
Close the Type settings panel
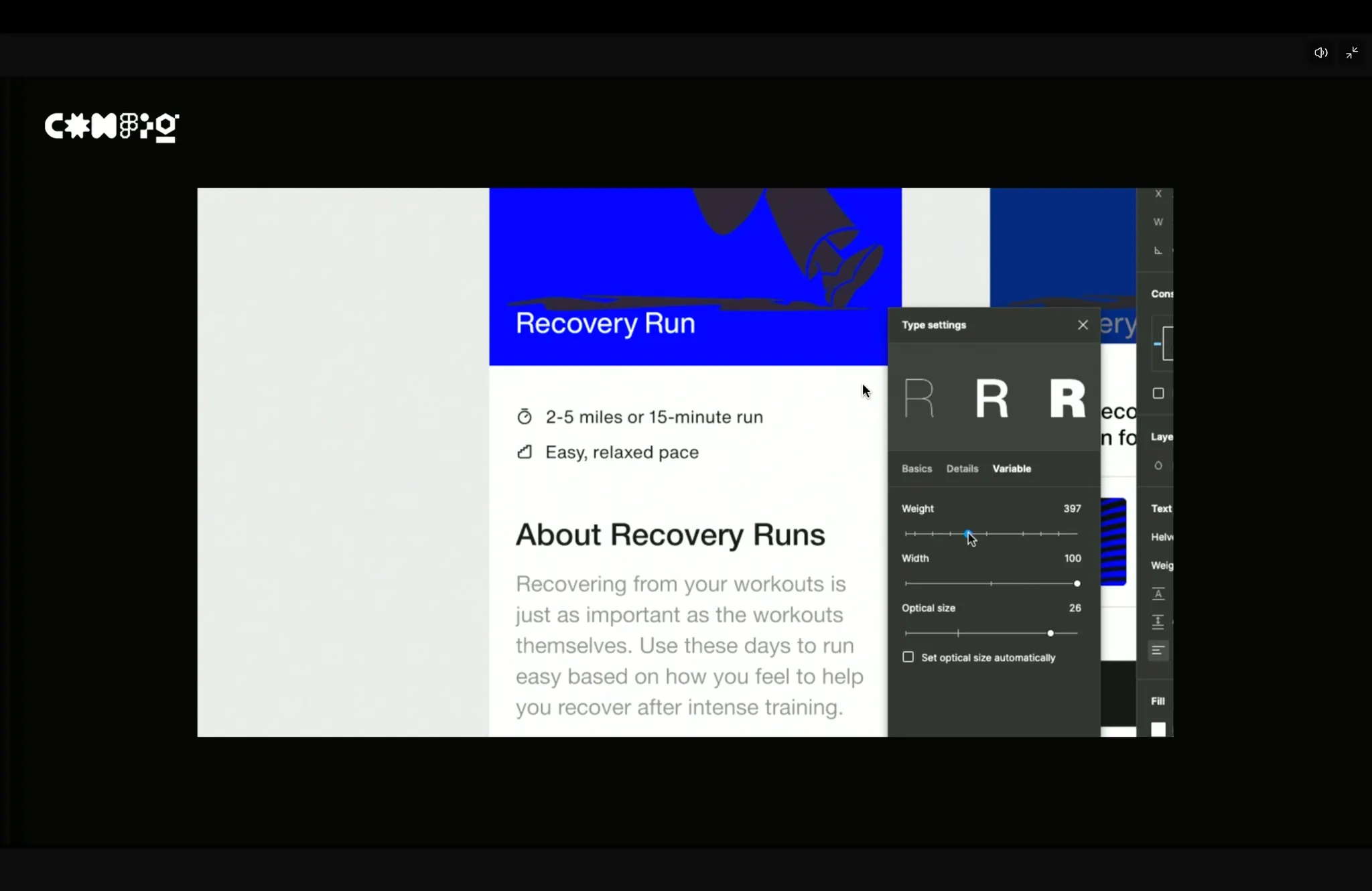coord(1083,325)
